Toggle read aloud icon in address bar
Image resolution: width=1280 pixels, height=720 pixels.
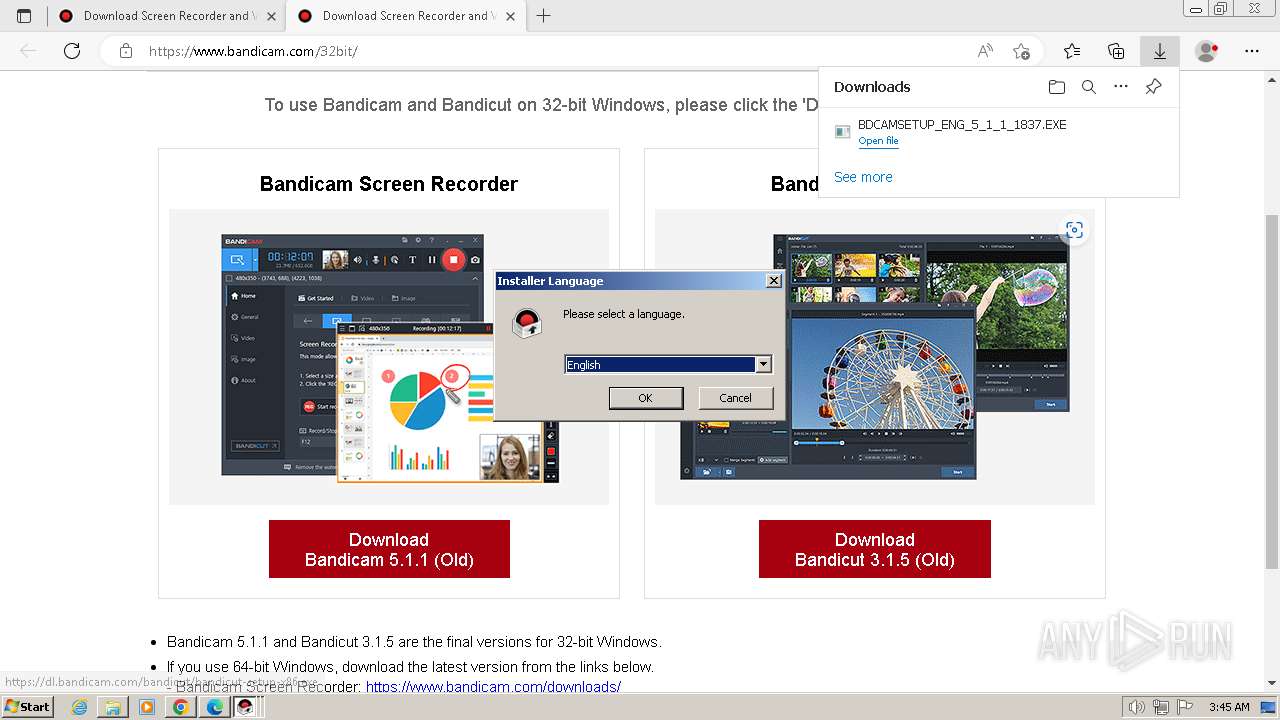coord(985,51)
